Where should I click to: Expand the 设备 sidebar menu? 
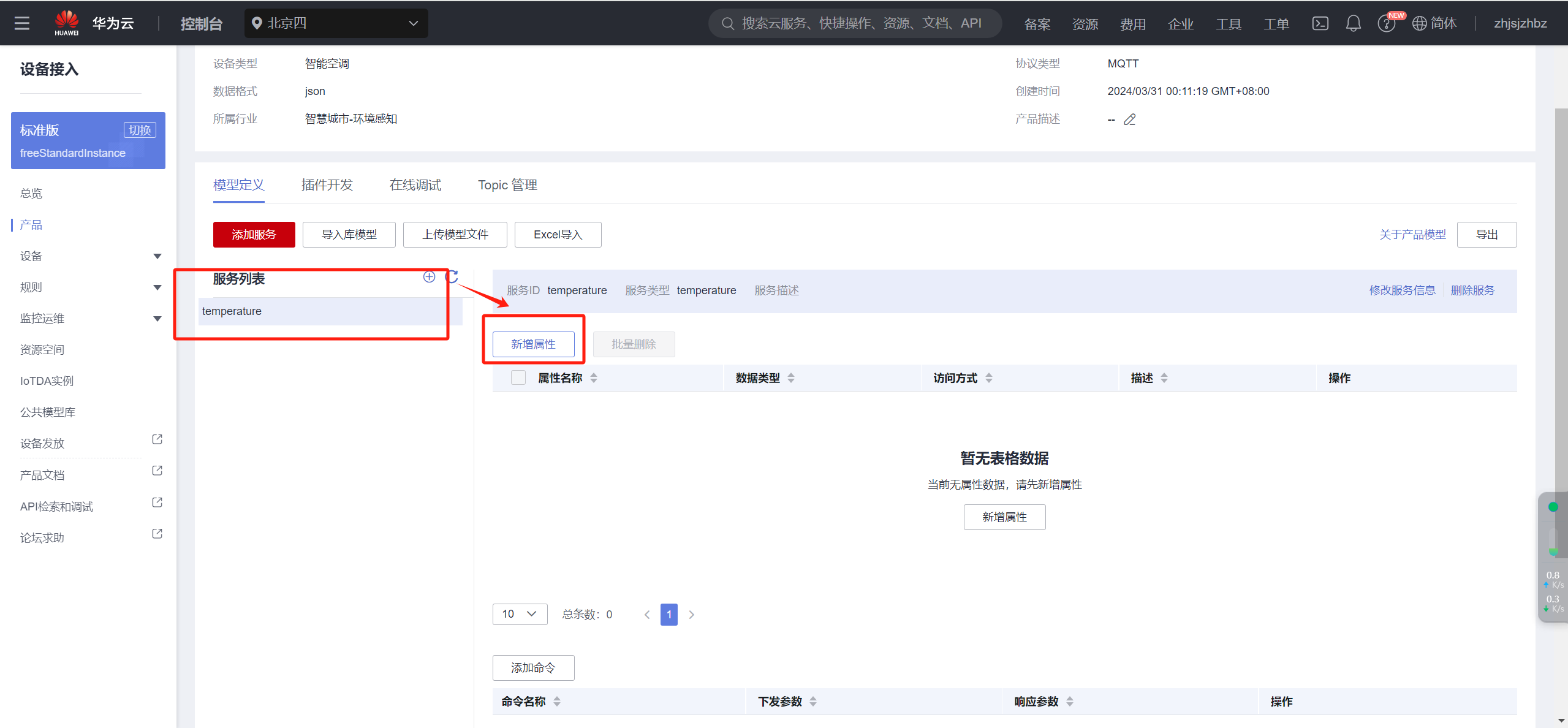157,256
